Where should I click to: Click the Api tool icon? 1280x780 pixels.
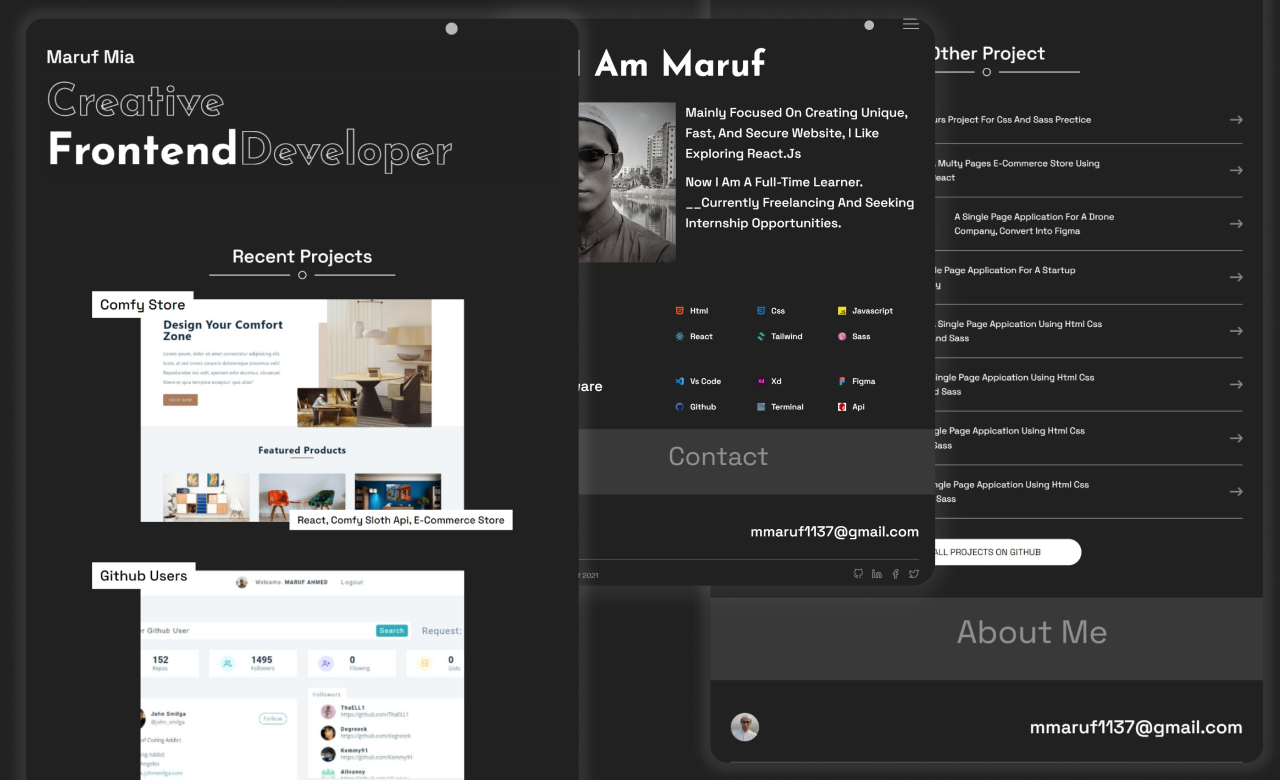click(842, 407)
